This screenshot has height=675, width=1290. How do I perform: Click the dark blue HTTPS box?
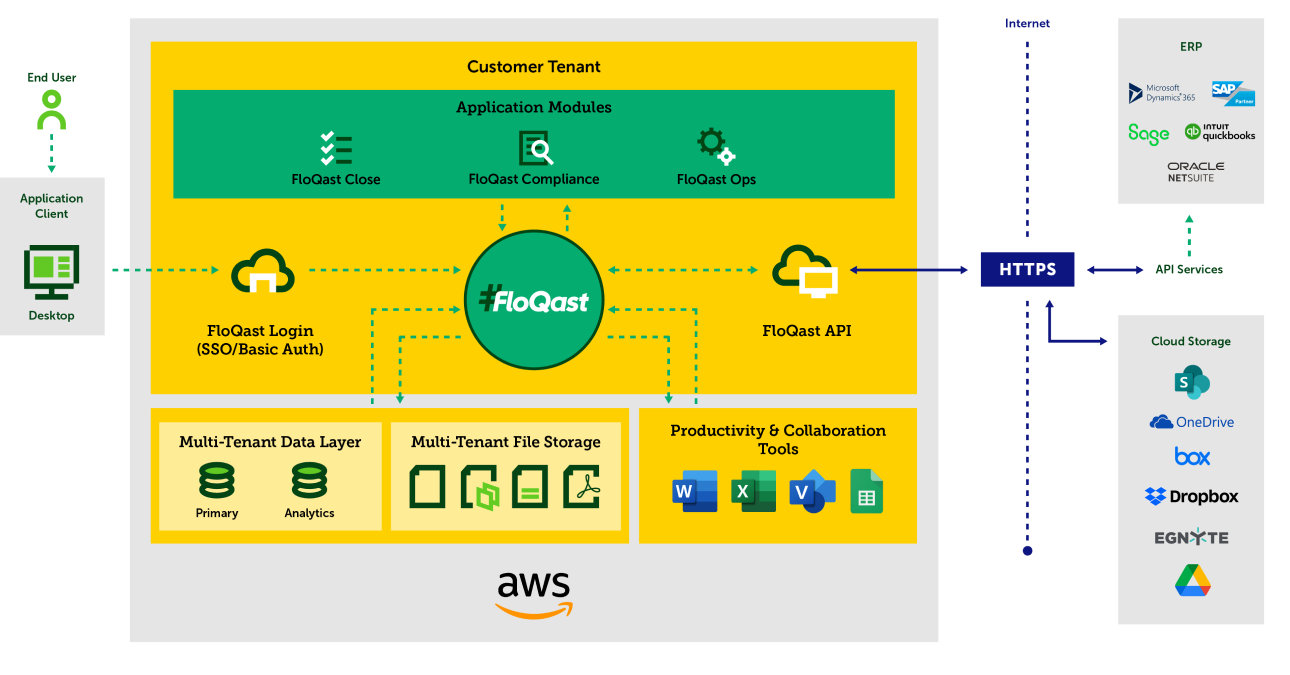pyautogui.click(x=1027, y=269)
